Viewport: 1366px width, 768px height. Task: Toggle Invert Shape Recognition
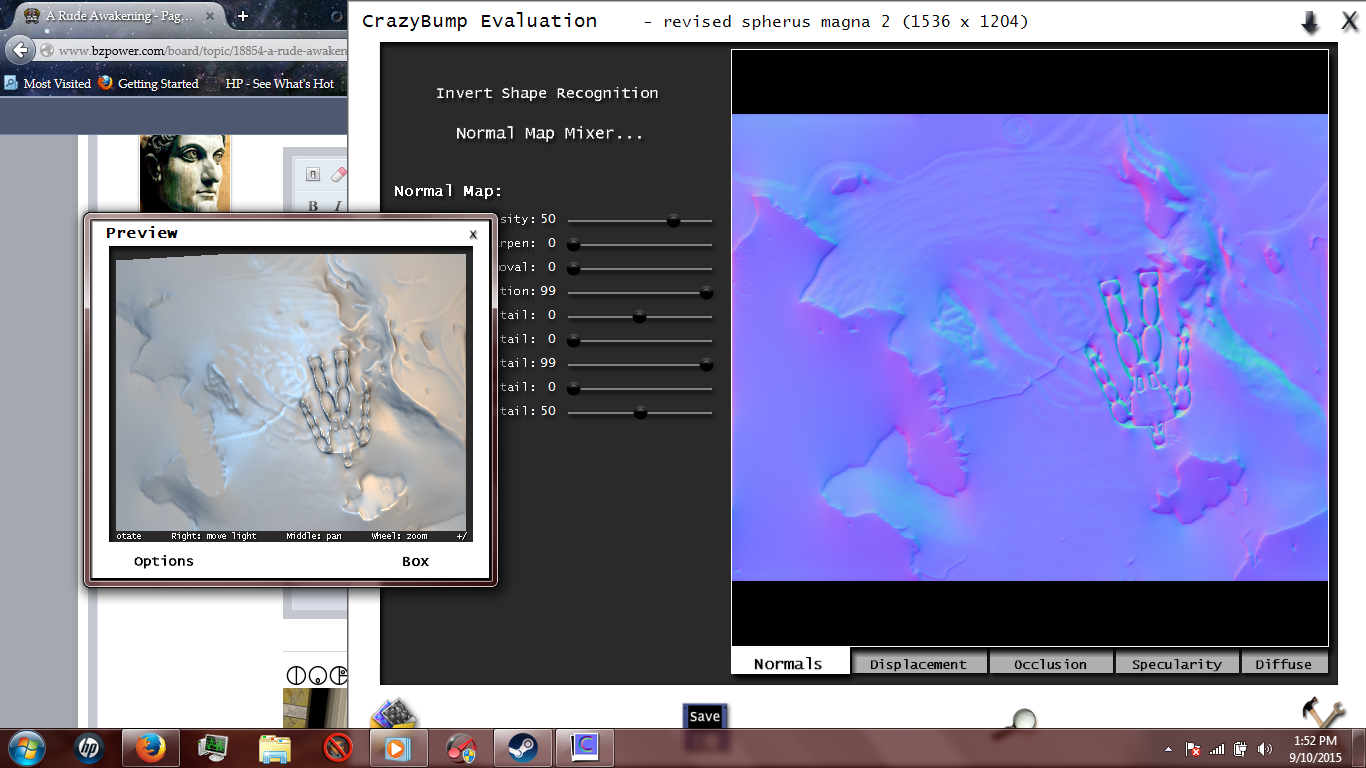pyautogui.click(x=546, y=93)
